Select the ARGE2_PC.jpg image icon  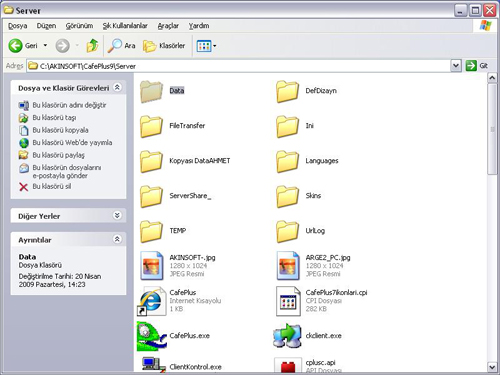(x=288, y=266)
